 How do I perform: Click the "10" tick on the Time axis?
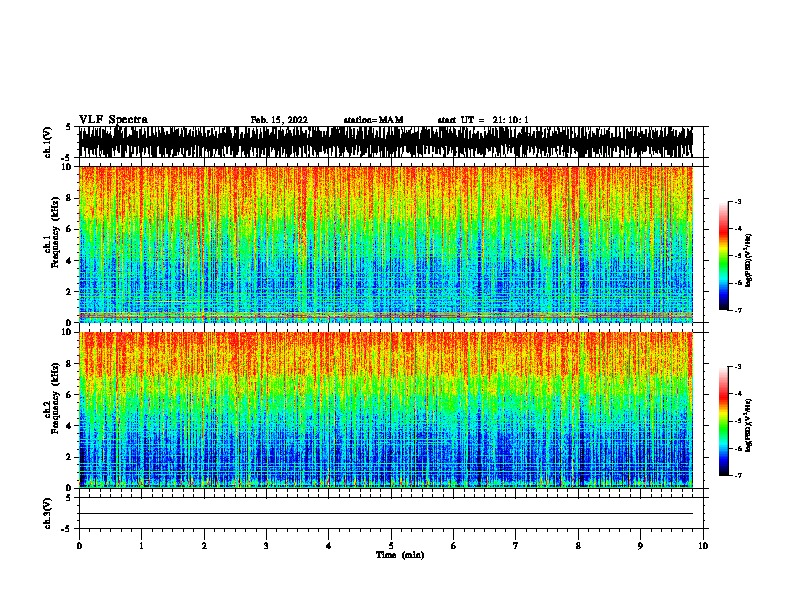point(703,546)
